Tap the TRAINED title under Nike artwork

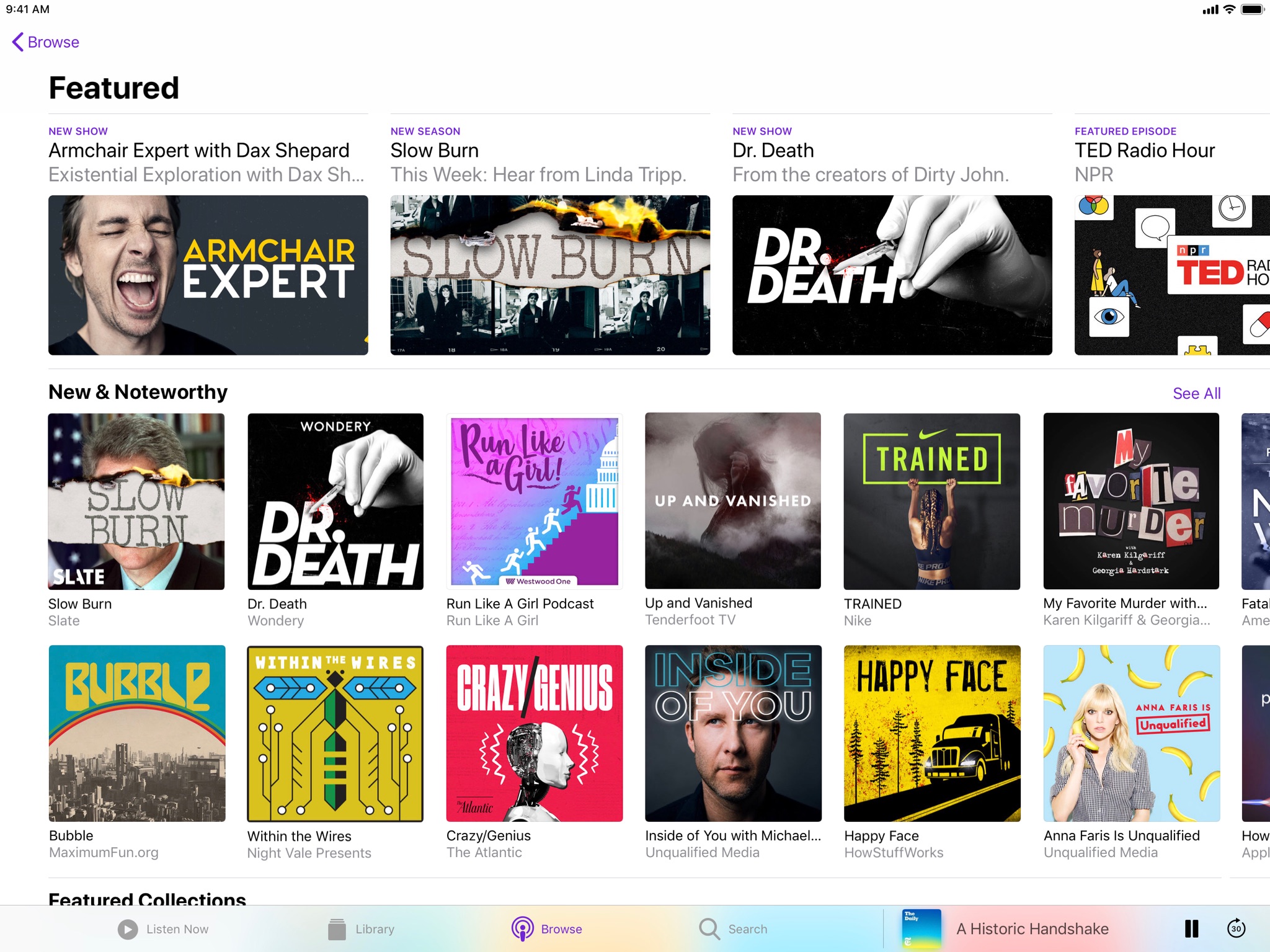pos(873,603)
